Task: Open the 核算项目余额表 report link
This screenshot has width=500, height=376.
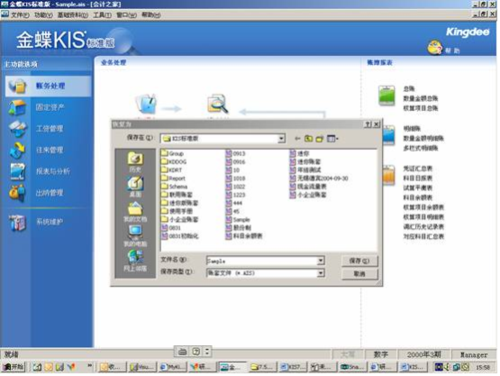Action: point(424,208)
